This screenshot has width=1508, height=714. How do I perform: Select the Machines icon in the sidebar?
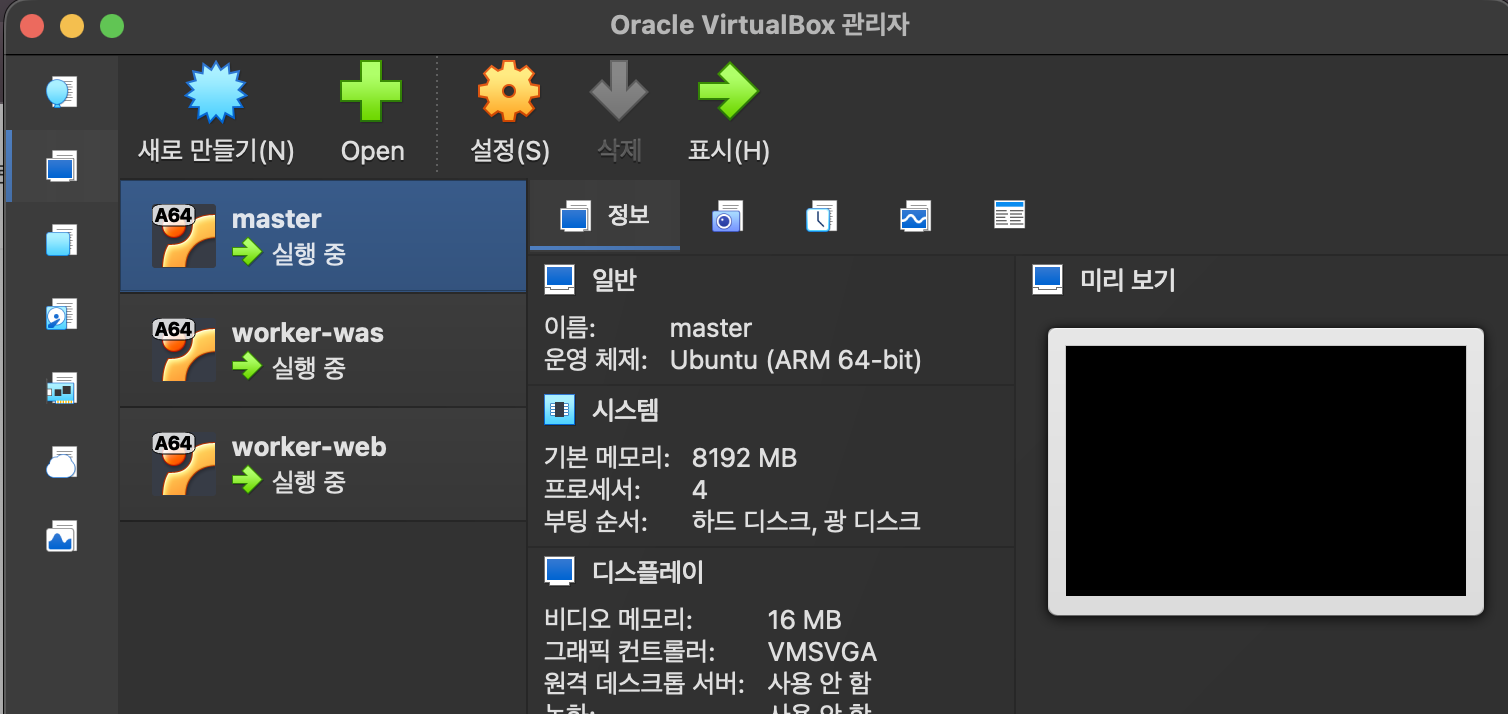click(61, 166)
